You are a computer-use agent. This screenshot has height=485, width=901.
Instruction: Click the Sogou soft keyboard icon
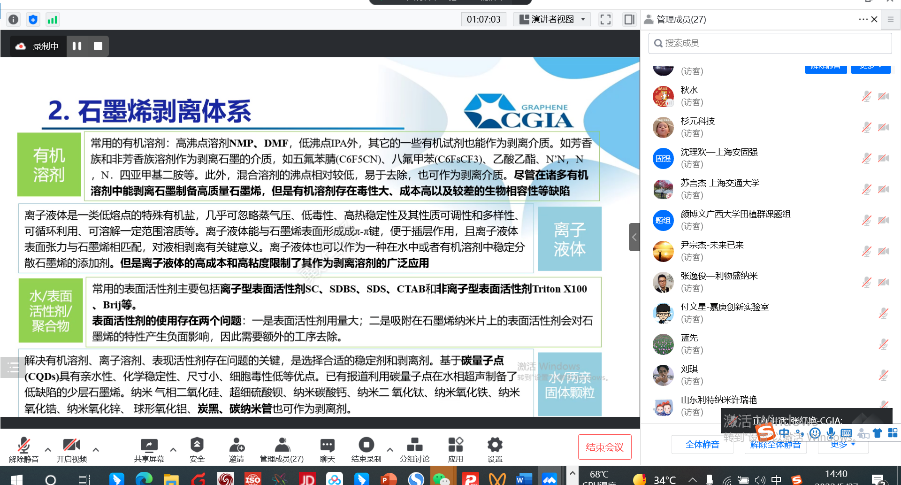(x=846, y=433)
